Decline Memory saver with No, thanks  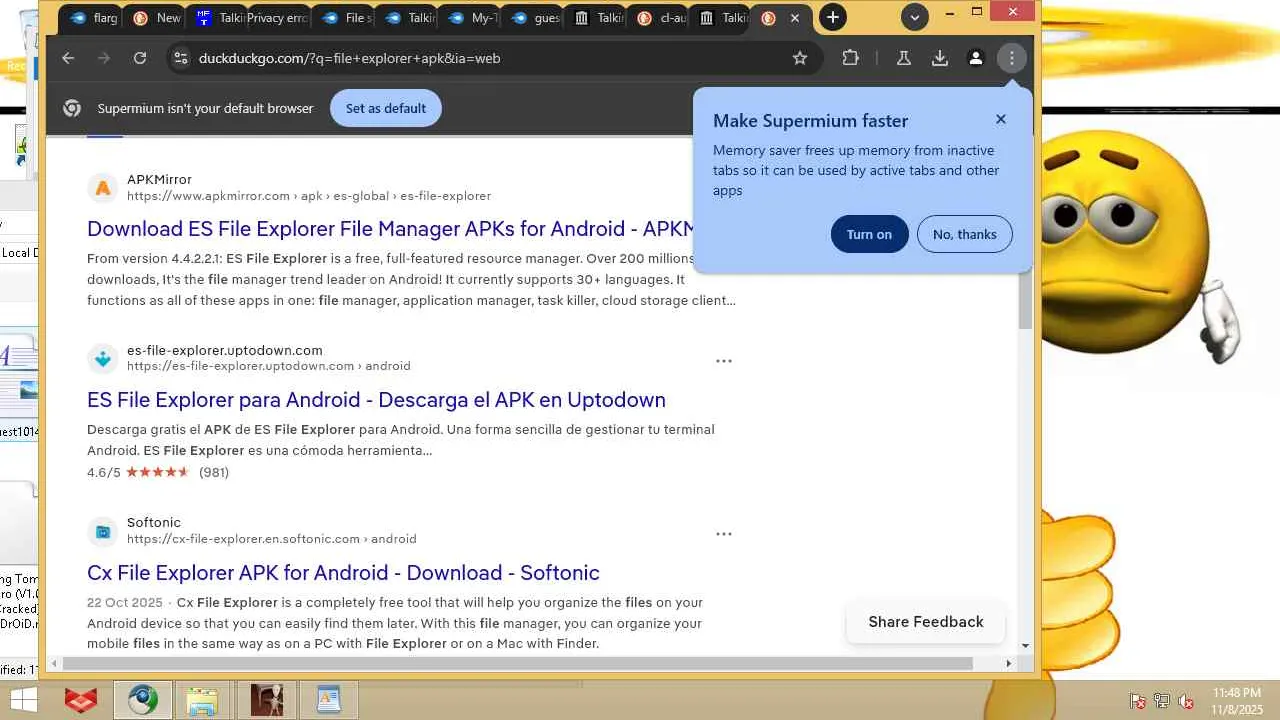[964, 234]
